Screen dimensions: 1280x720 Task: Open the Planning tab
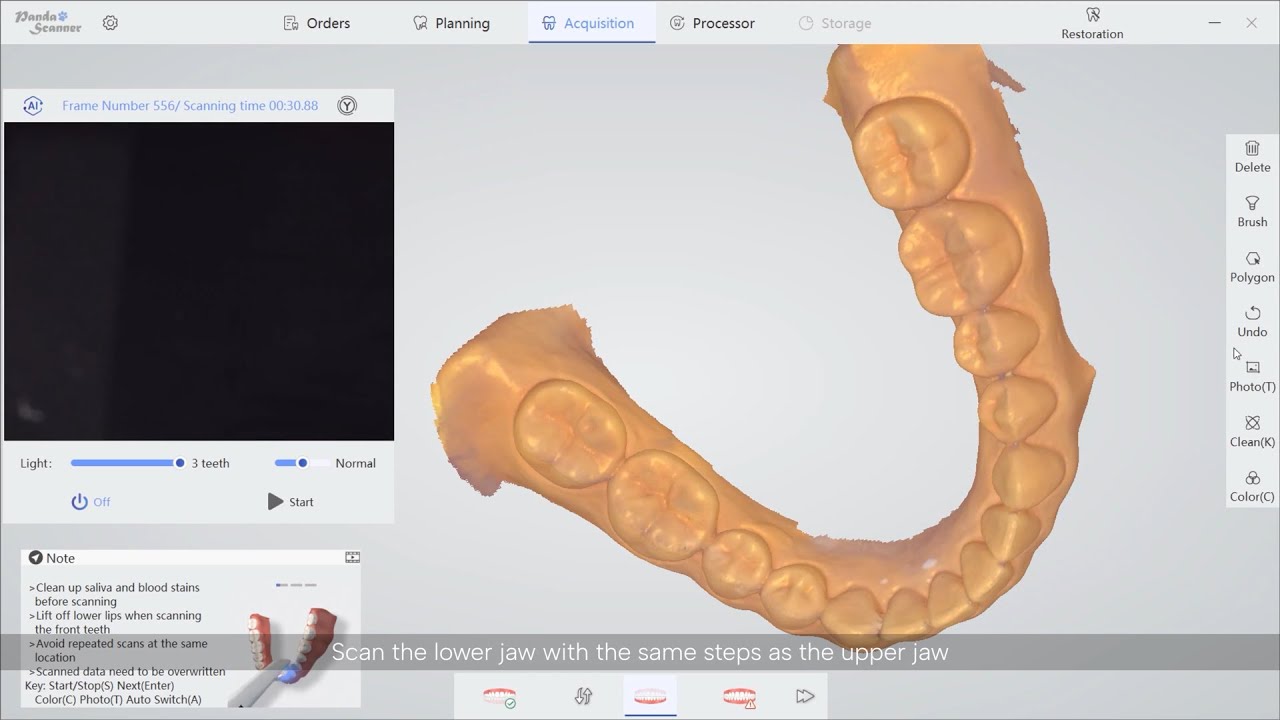[x=451, y=23]
